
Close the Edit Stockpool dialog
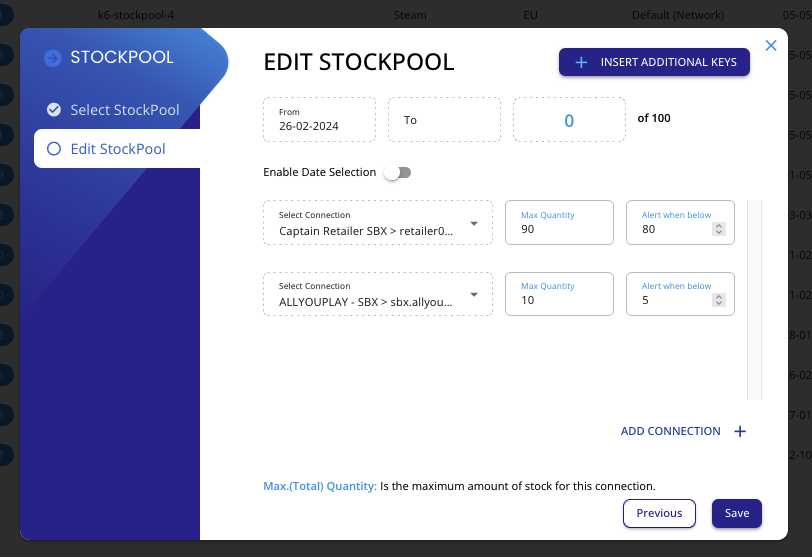click(x=771, y=46)
